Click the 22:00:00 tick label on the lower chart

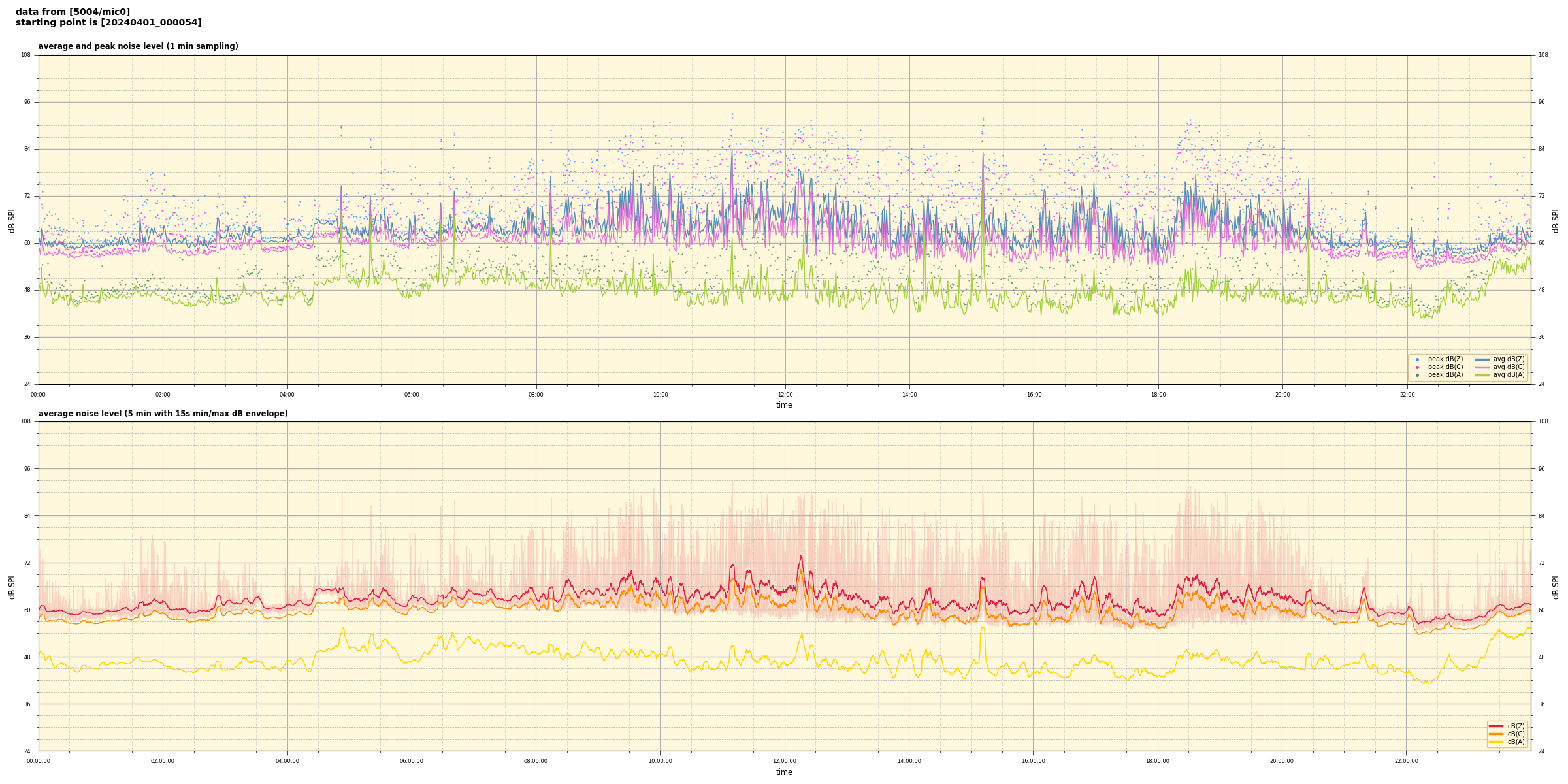coord(1407,761)
